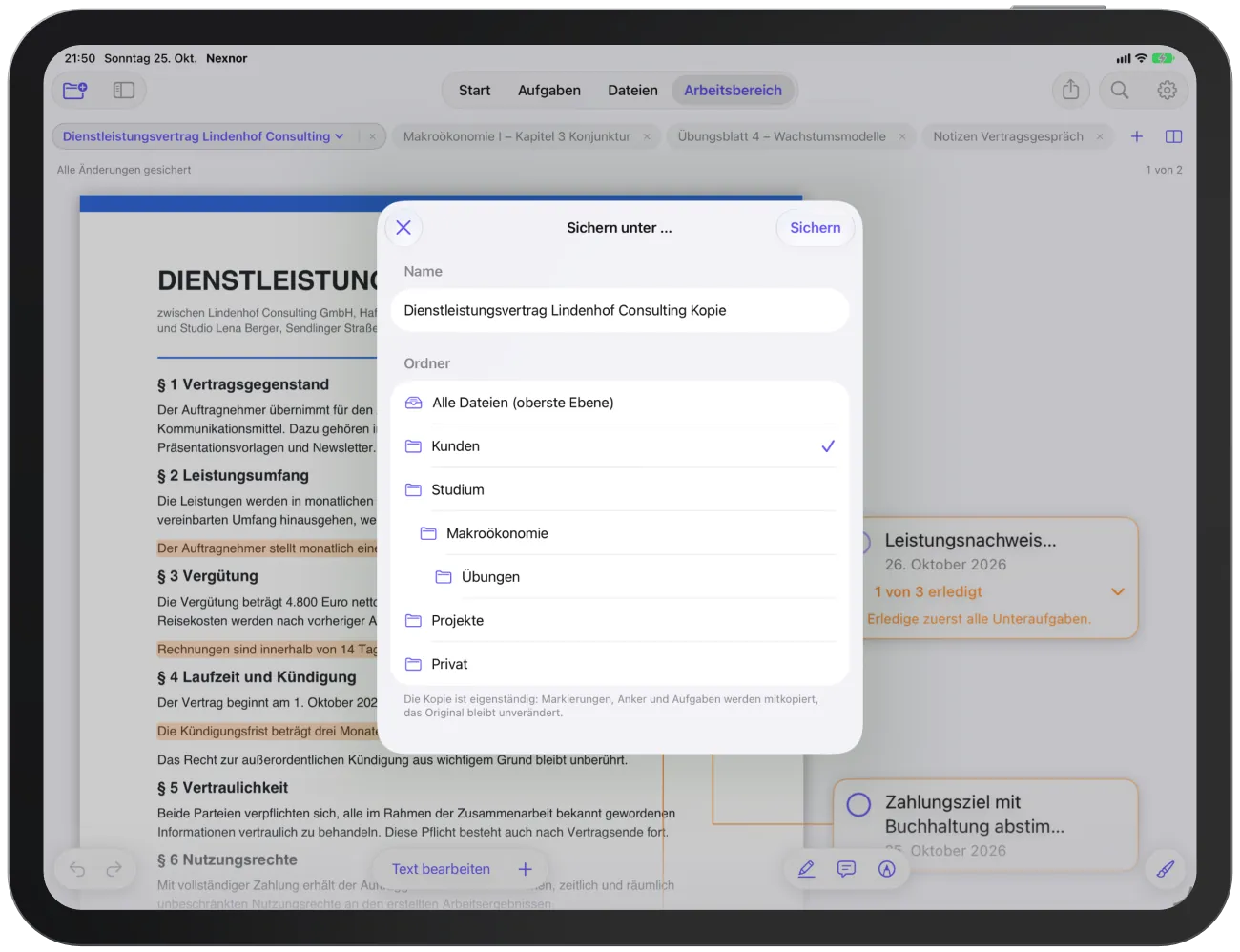1240x952 pixels.
Task: Close the Übungsblatt 4 tab
Action: click(902, 136)
